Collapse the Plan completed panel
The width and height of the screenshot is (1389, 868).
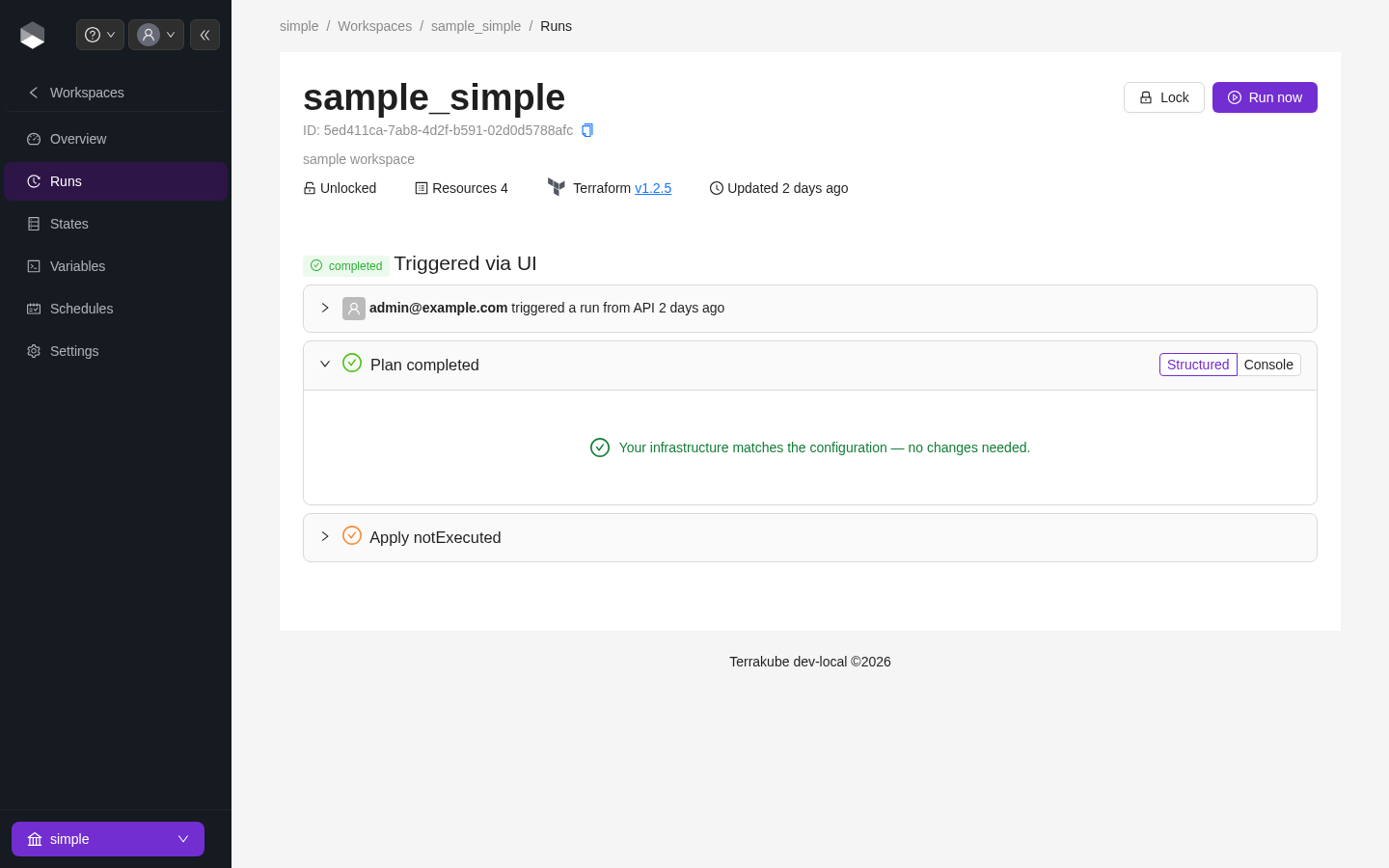[325, 364]
